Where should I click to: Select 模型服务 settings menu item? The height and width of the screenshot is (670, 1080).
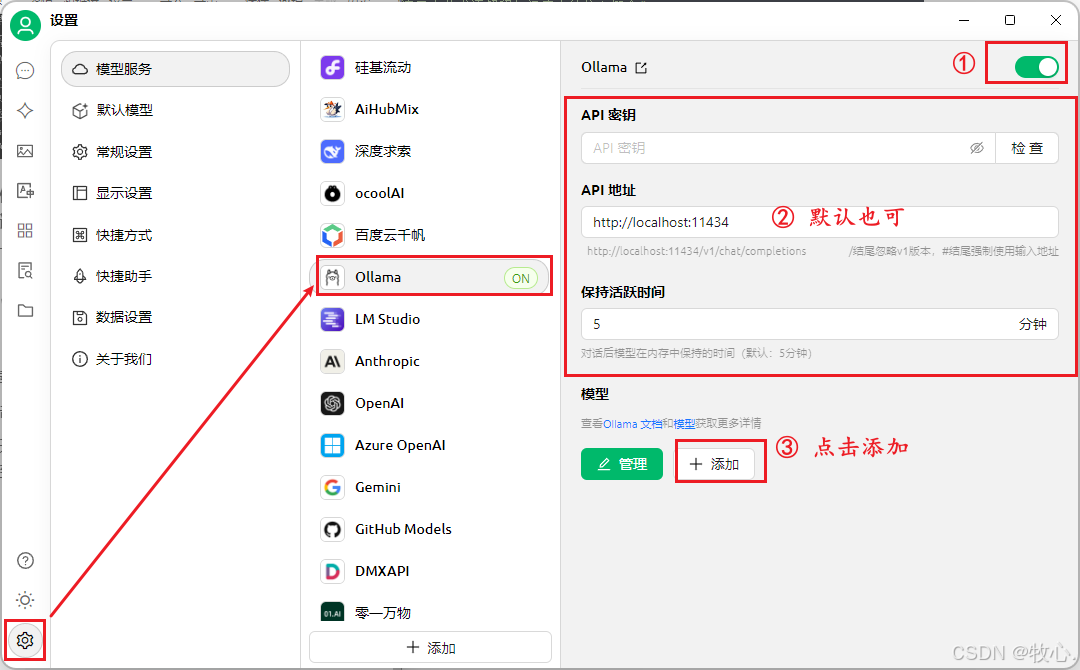click(x=176, y=69)
